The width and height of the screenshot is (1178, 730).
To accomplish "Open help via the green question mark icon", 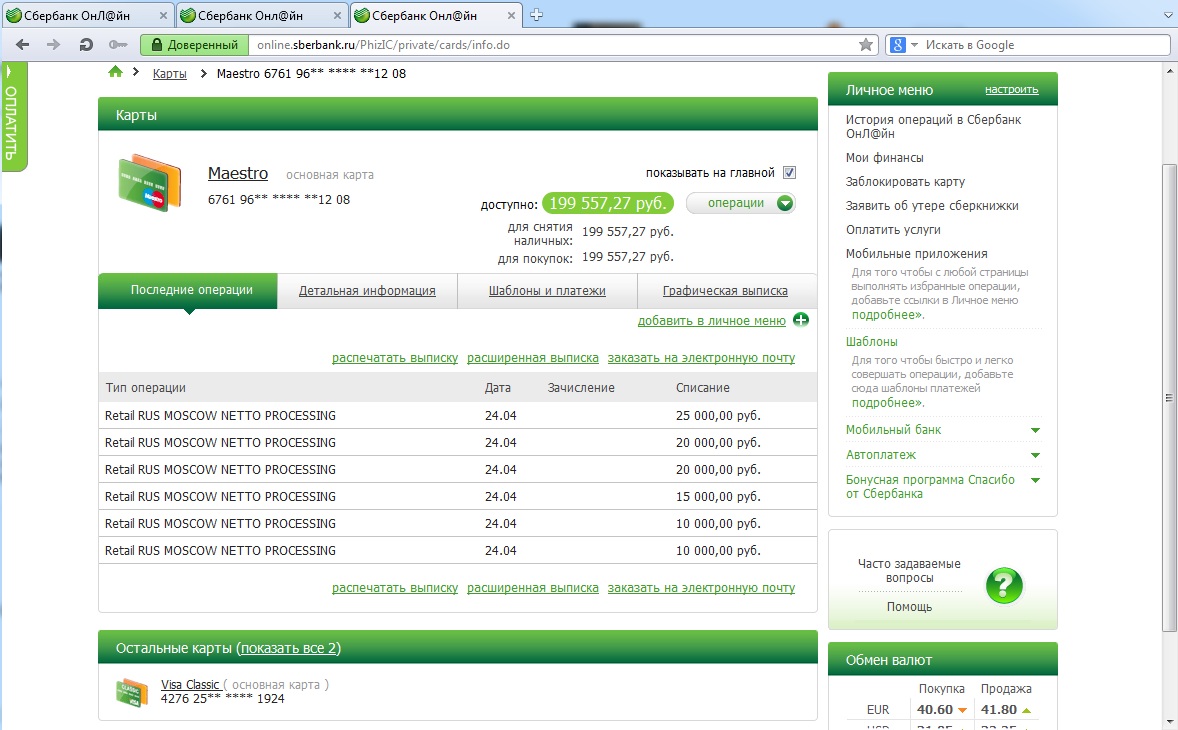I will (x=1004, y=585).
